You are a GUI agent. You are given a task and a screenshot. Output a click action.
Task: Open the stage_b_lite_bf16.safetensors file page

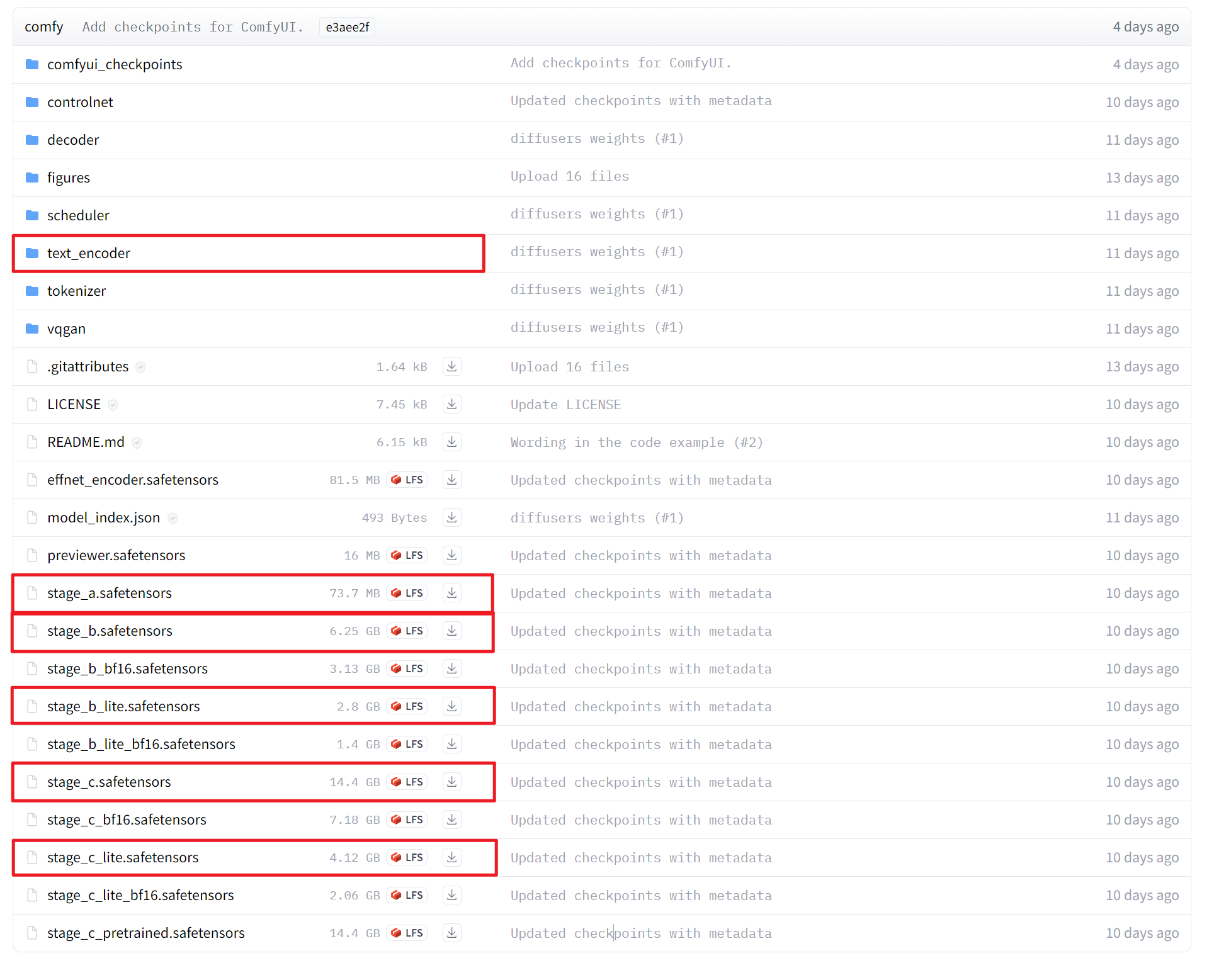pos(141,744)
